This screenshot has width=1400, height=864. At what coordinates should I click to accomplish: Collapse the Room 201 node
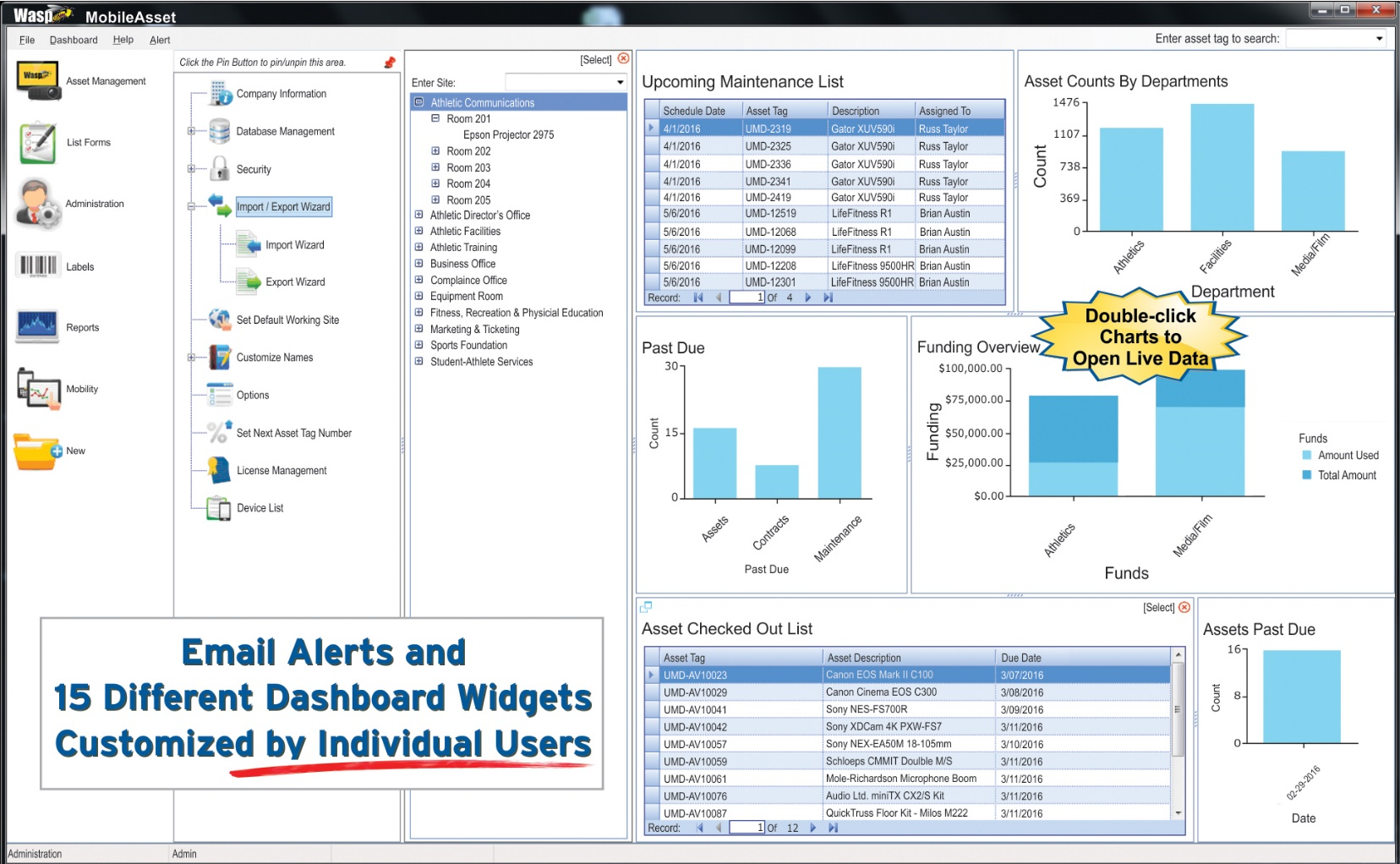pos(435,118)
